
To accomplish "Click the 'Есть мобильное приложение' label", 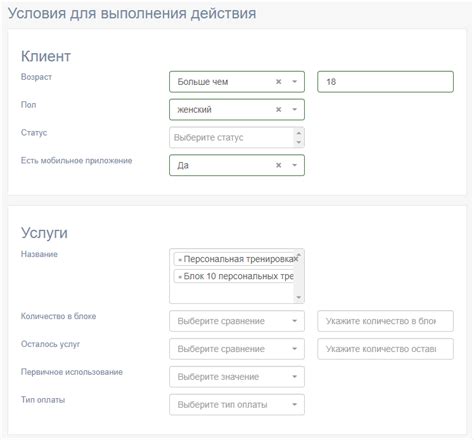I will [x=76, y=161].
